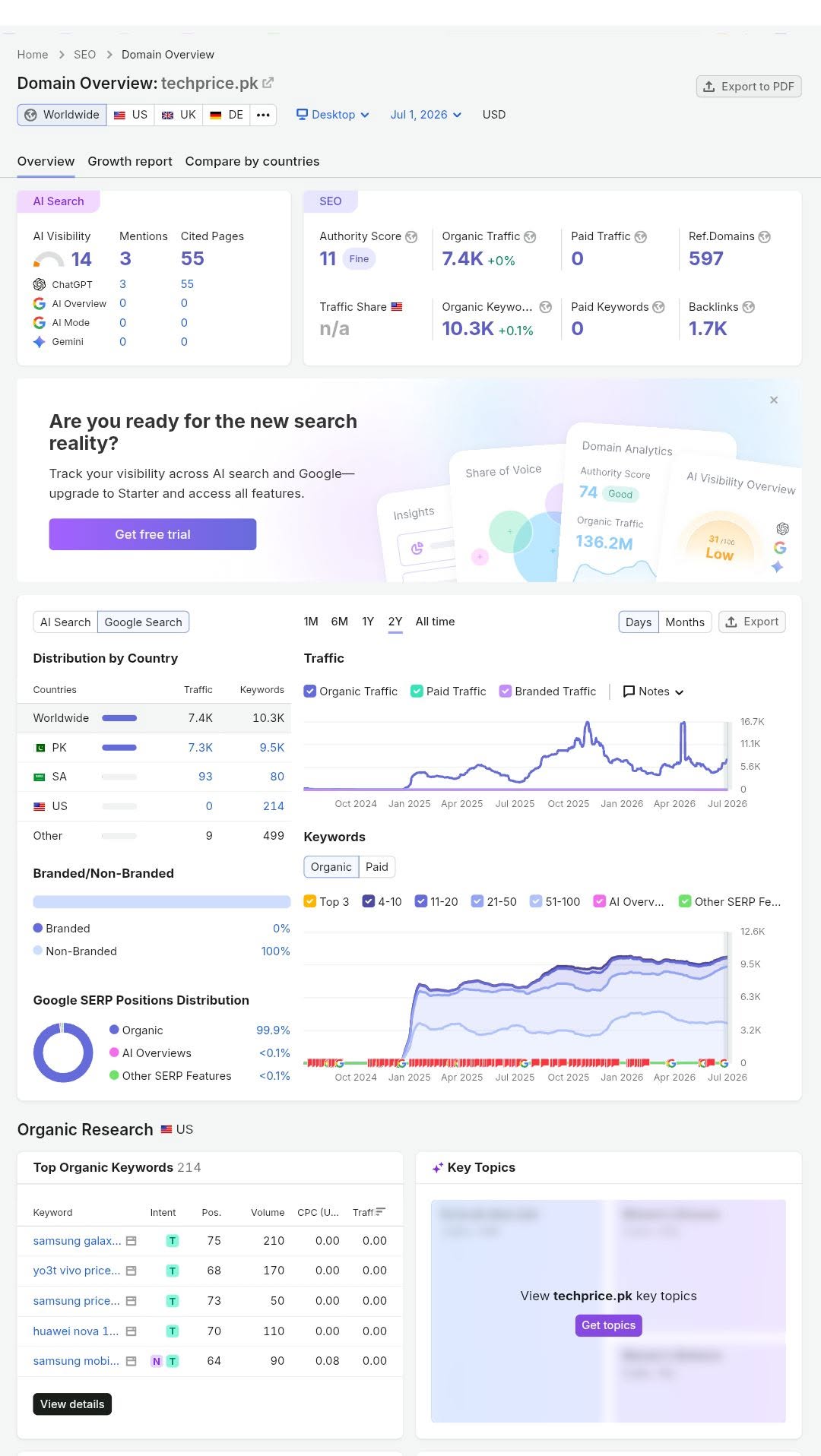Toggle the Branded Traffic checkbox
Image resolution: width=821 pixels, height=1456 pixels.
[505, 692]
